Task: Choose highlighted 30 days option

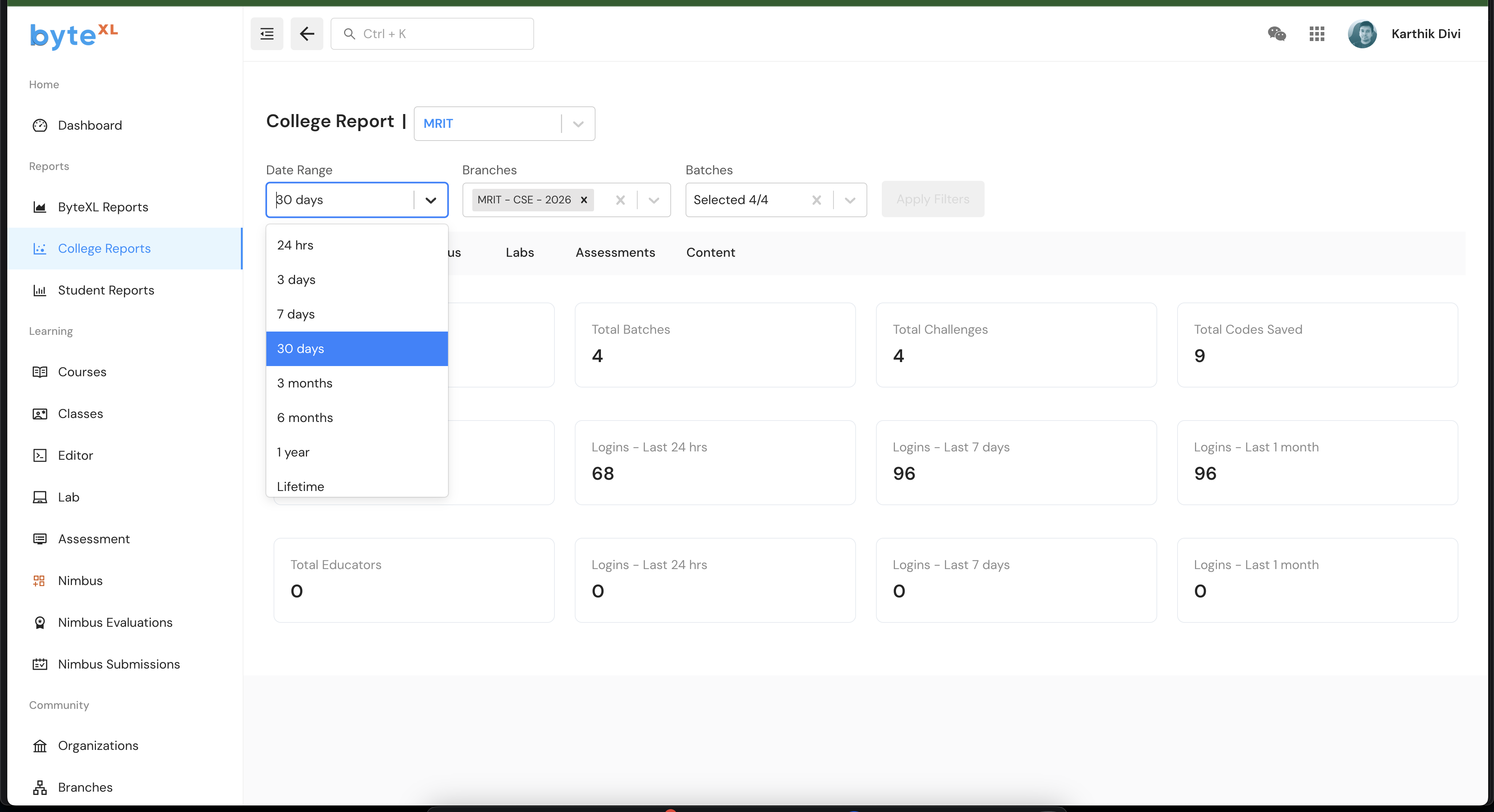Action: click(357, 349)
